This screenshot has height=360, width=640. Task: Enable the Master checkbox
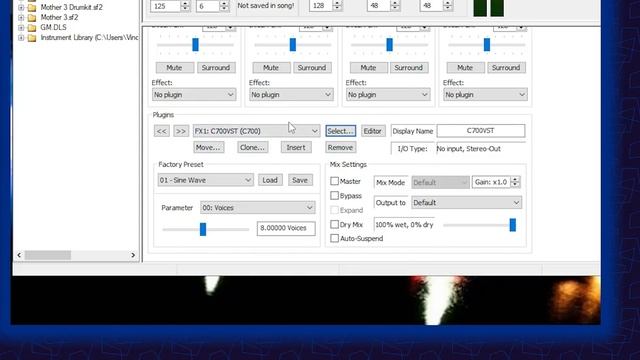pos(334,181)
